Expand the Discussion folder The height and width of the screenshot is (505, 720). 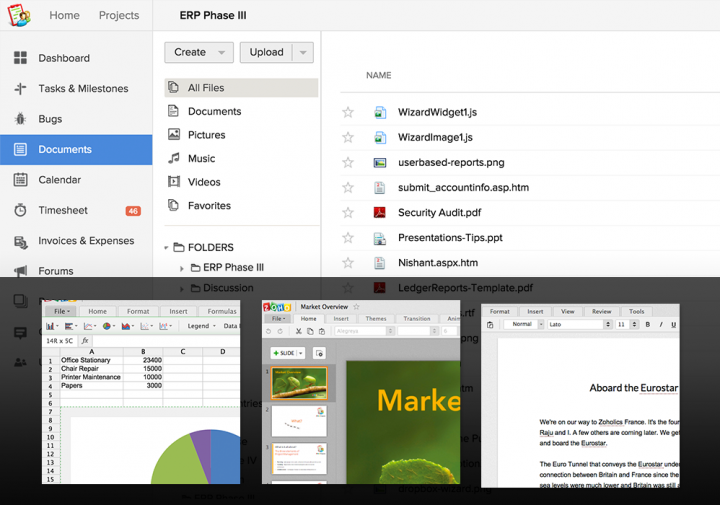182,288
